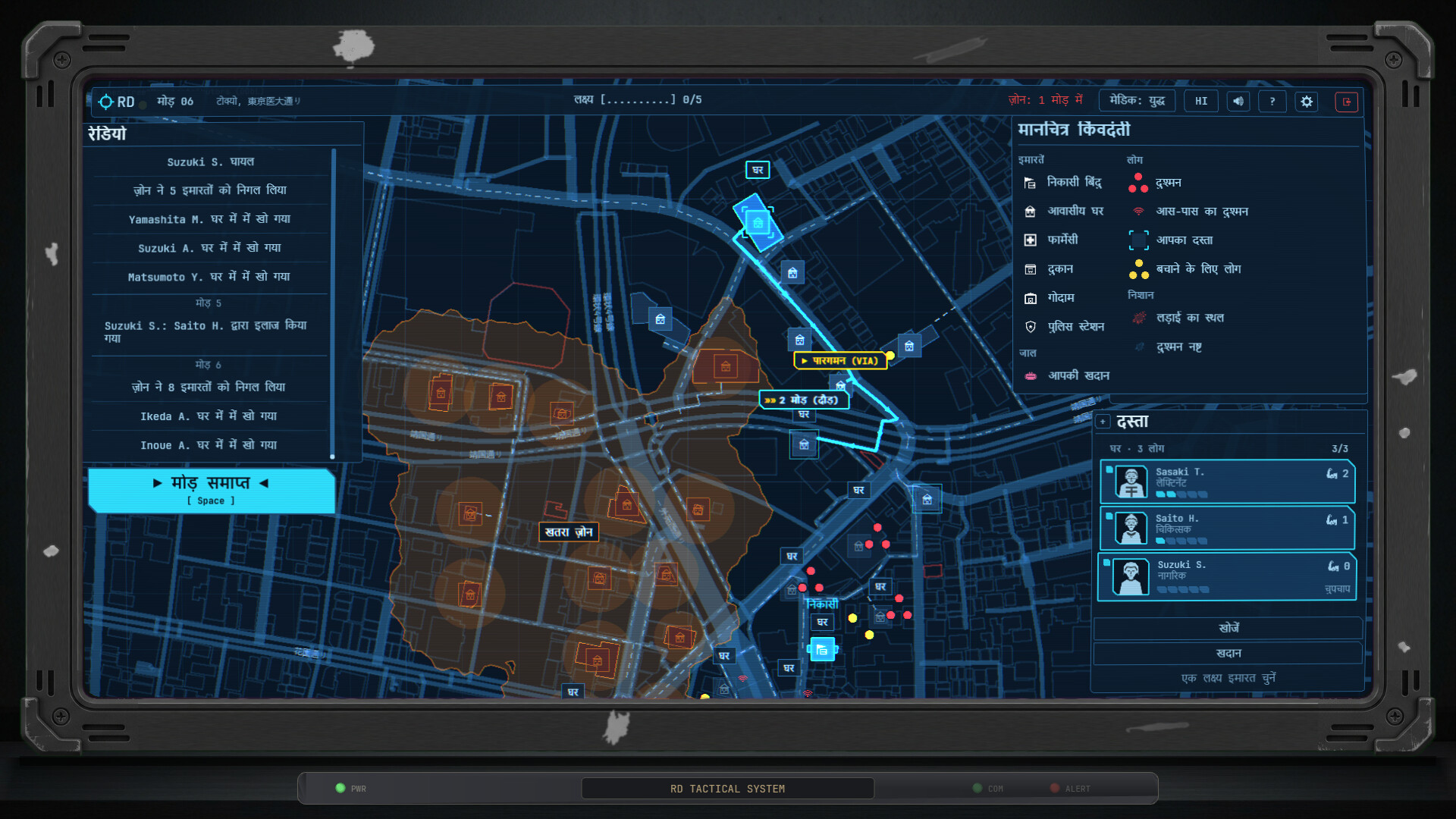Image resolution: width=1456 pixels, height=819 pixels.
Task: Select the cyan निकासी exit point marker
Action: click(822, 649)
